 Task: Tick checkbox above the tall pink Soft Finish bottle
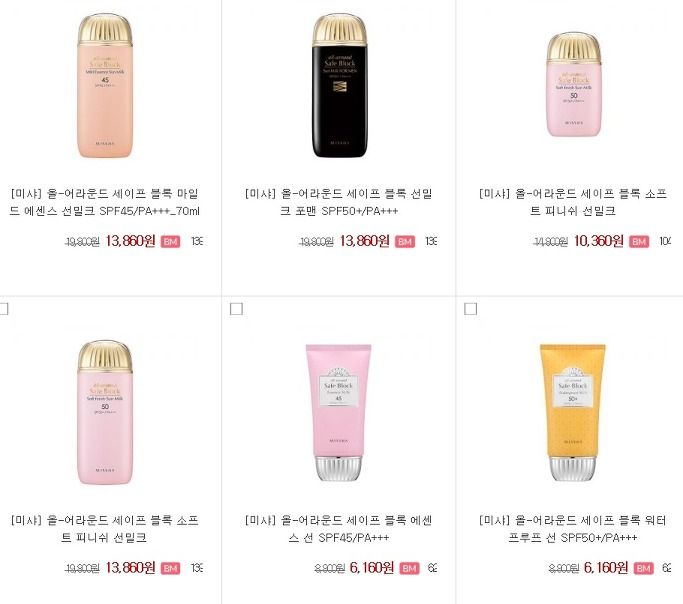click(x=3, y=309)
